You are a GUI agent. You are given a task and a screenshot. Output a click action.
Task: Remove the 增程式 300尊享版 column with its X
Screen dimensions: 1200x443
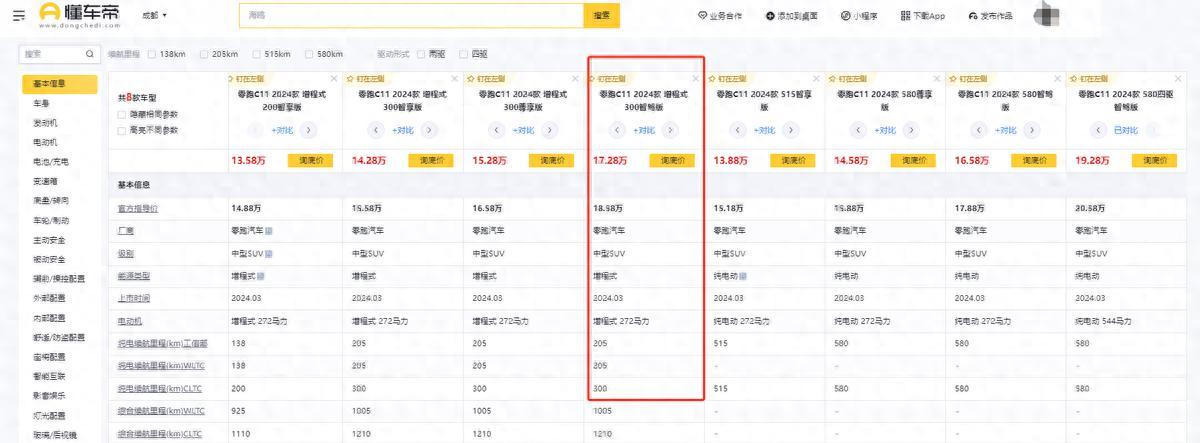pyautogui.click(x=576, y=78)
